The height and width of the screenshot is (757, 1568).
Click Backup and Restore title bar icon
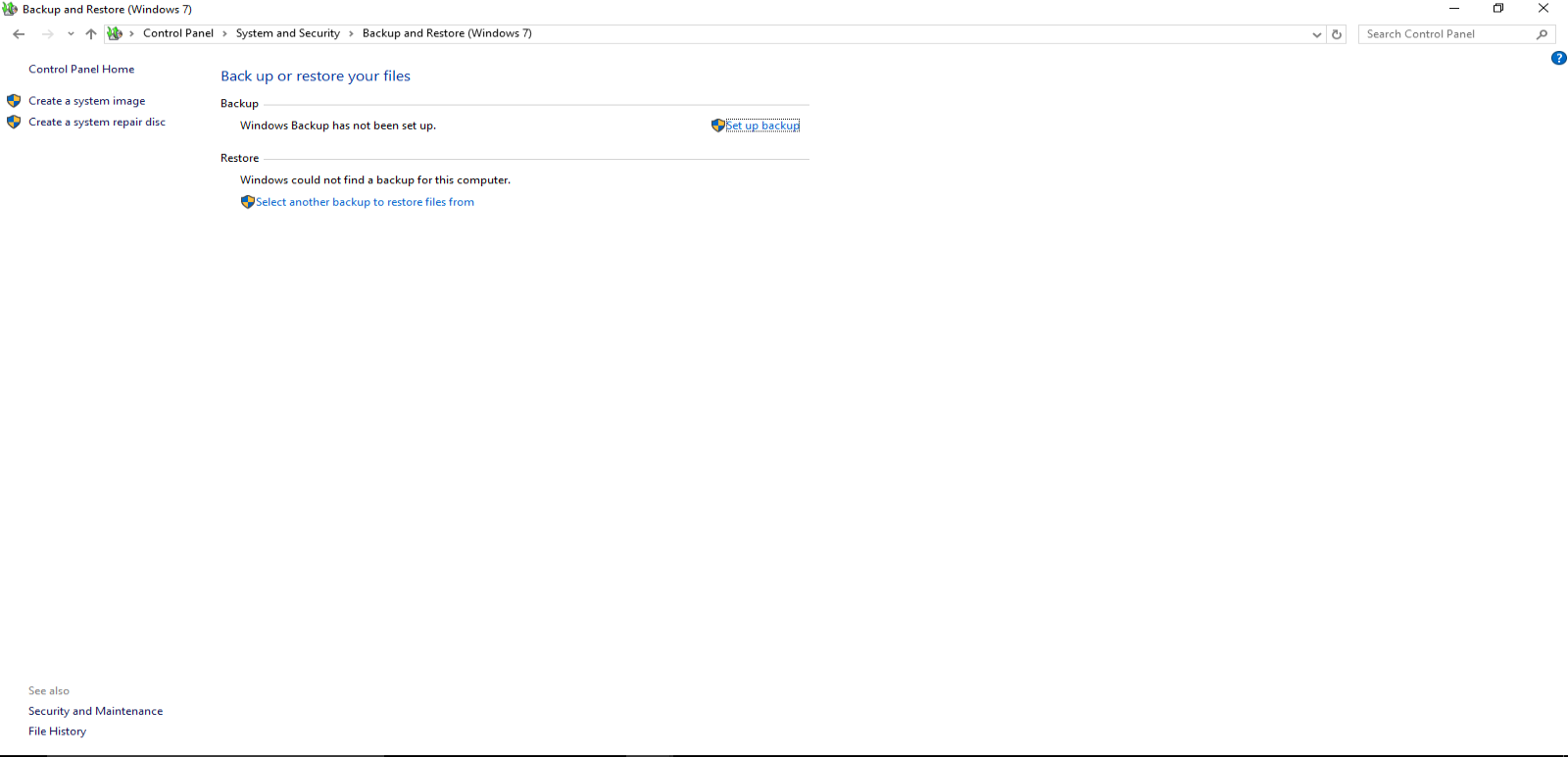pos(10,9)
